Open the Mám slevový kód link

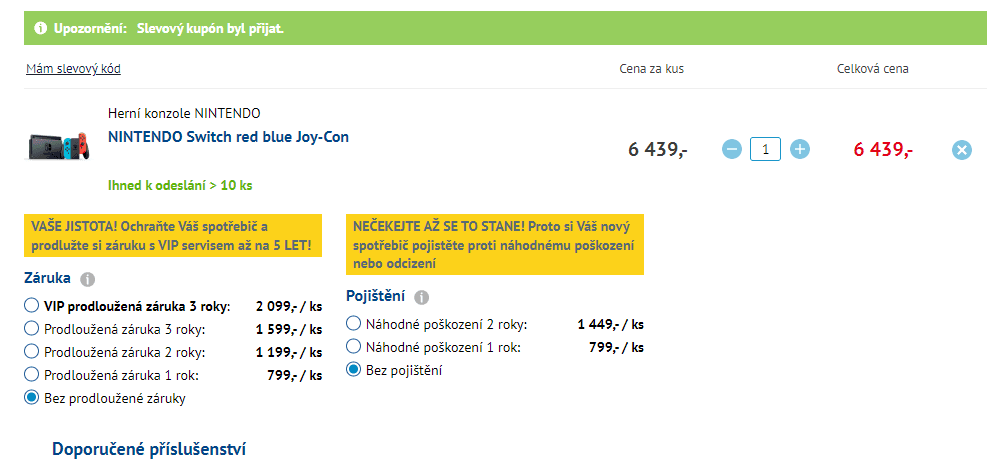click(73, 69)
